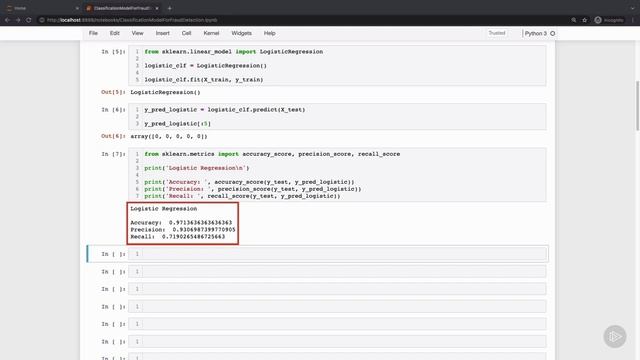Open the File menu

coord(93,33)
